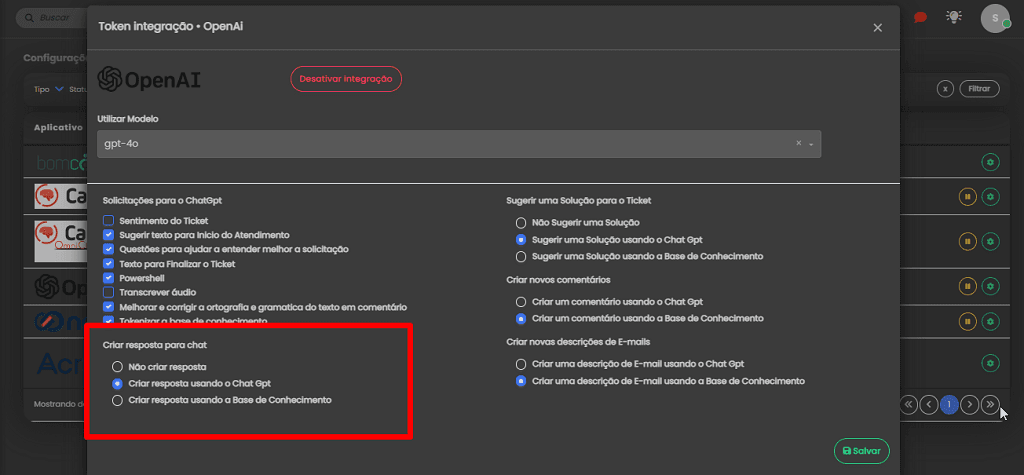This screenshot has width=1024, height=475.
Task: Click the lightbulb icon in the header
Action: pyautogui.click(x=954, y=17)
